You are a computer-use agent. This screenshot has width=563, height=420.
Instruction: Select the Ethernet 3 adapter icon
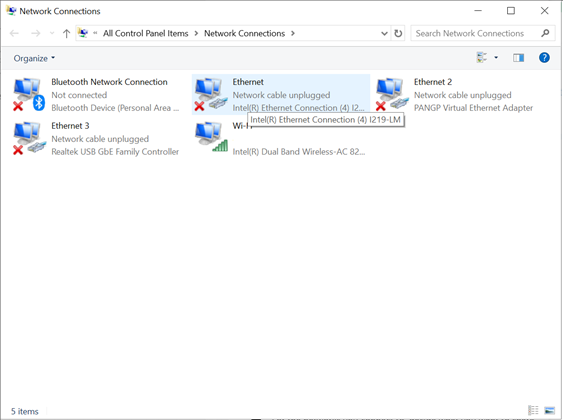(29, 139)
